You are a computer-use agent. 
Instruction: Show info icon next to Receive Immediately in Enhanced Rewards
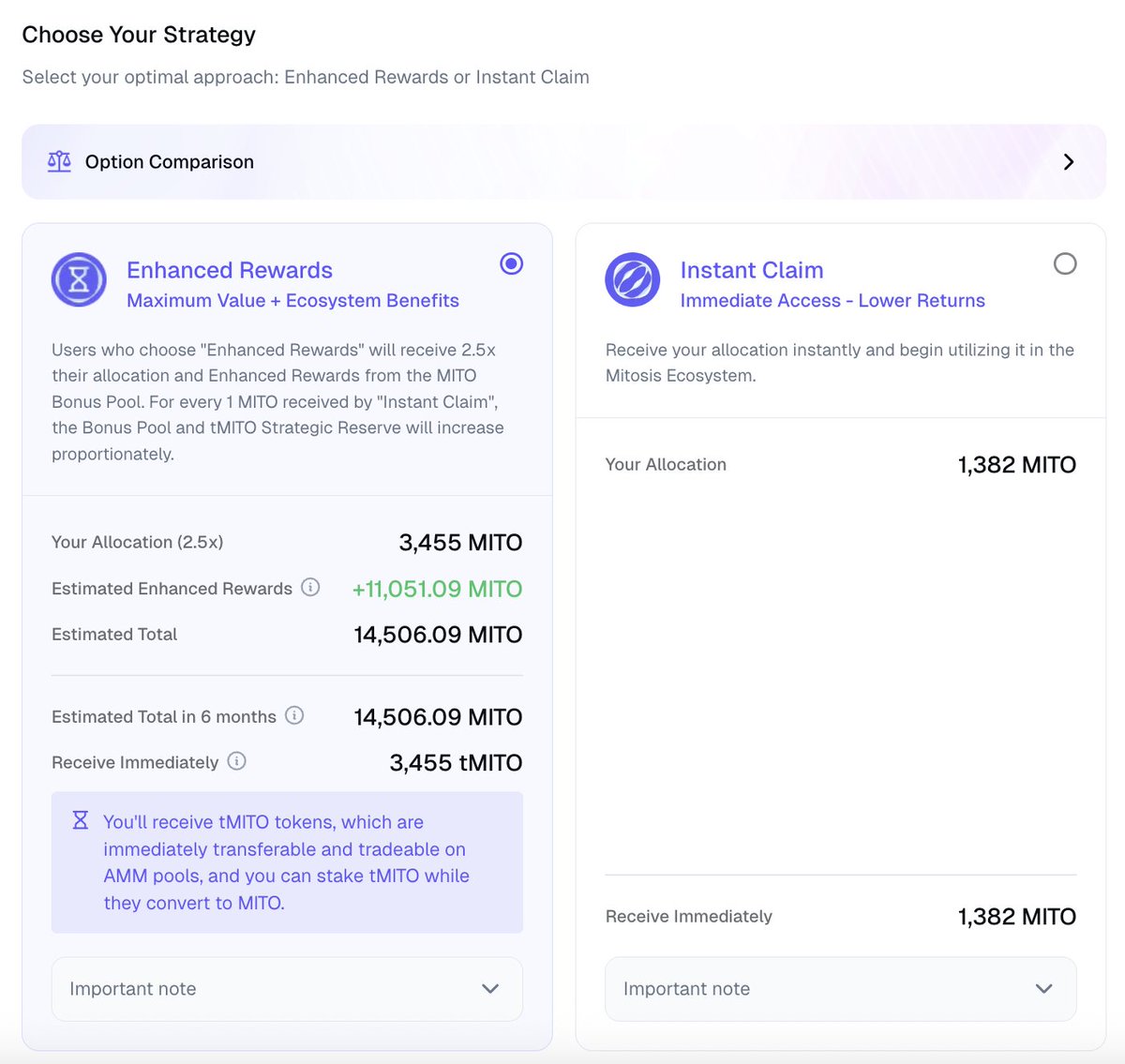pyautogui.click(x=237, y=761)
